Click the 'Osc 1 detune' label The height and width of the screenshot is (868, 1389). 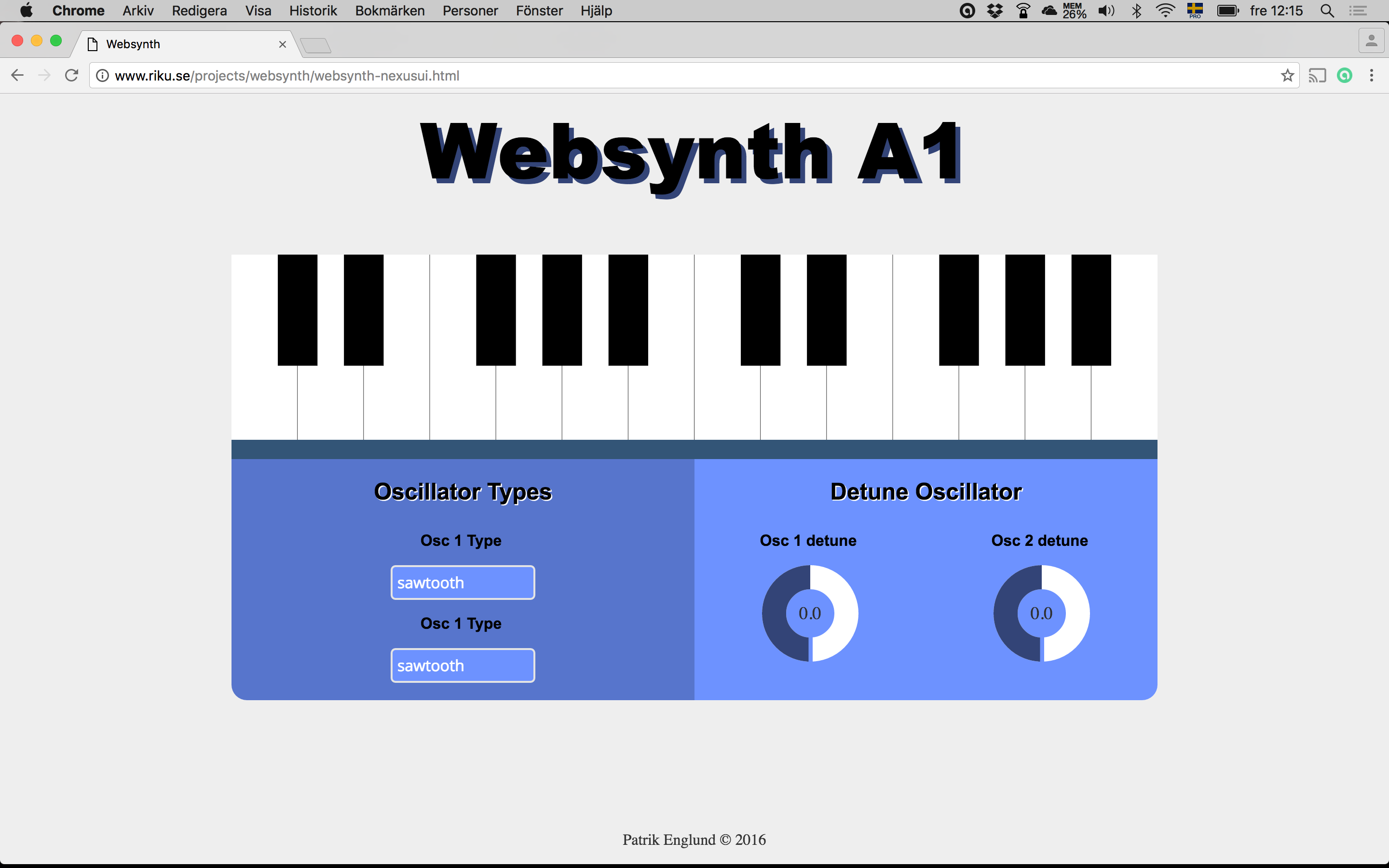click(808, 541)
